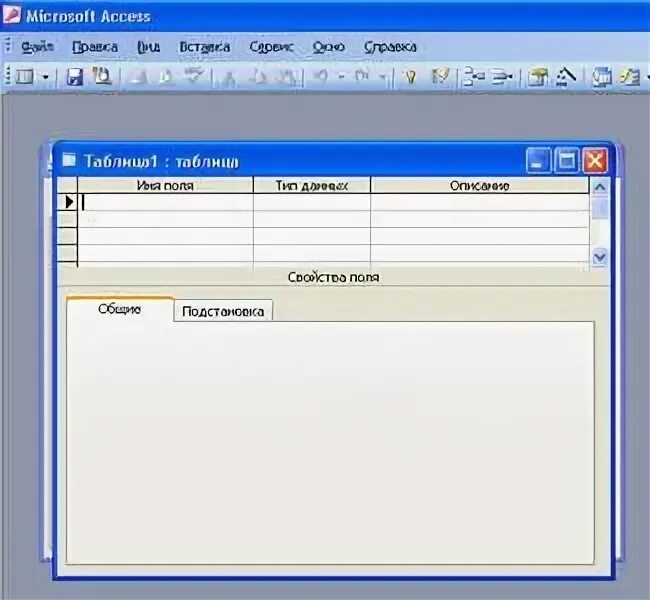Click the Insert Rows toolbar icon
Screen dimensions: 650x600
473,77
